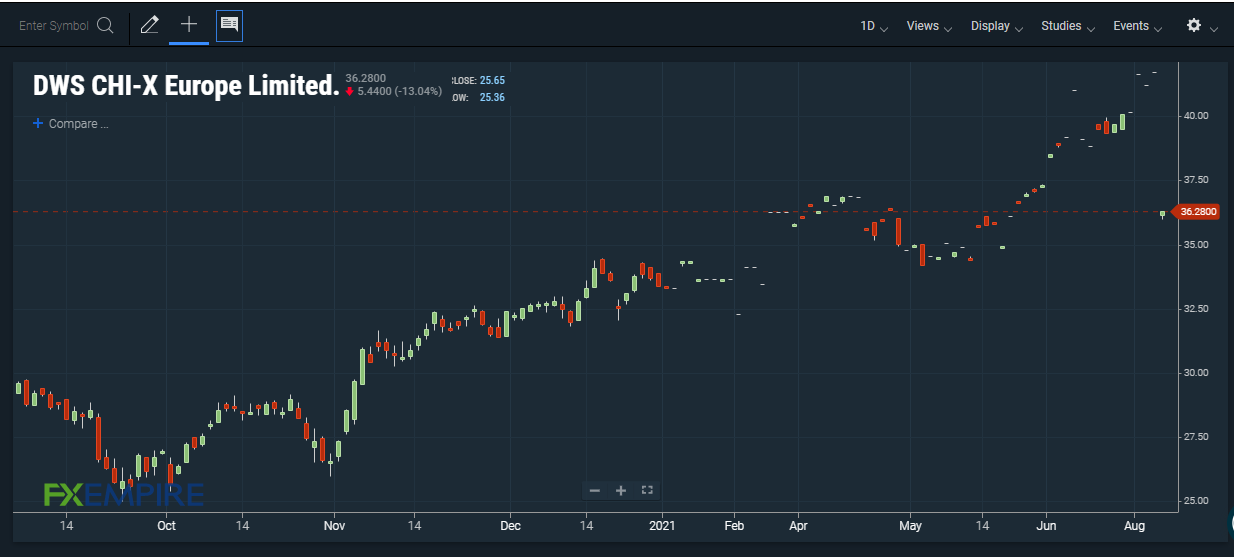Click the May date axis label
This screenshot has height=557, width=1234.
[909, 525]
